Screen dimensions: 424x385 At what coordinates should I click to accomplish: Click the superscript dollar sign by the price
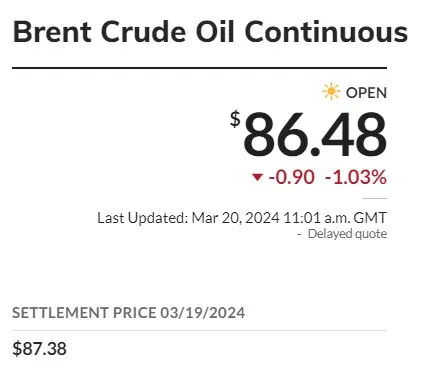[x=235, y=119]
